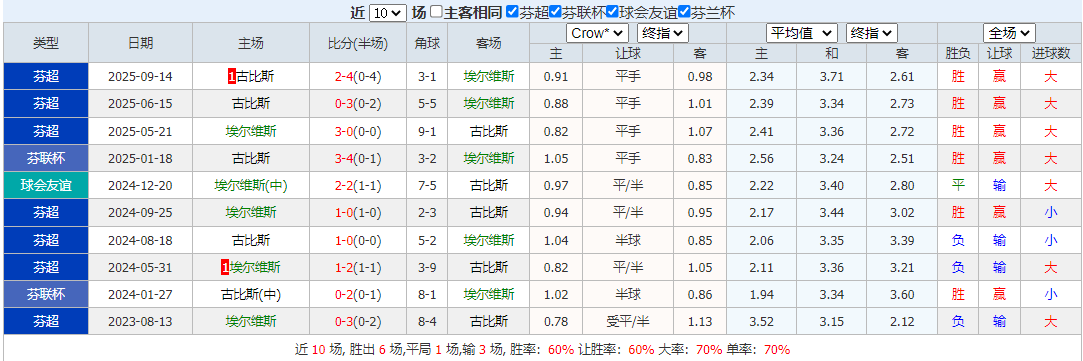The height and width of the screenshot is (361, 1083).
Task: Click the 1-2(1-1) score on 2024-05-31
Action: 358,267
